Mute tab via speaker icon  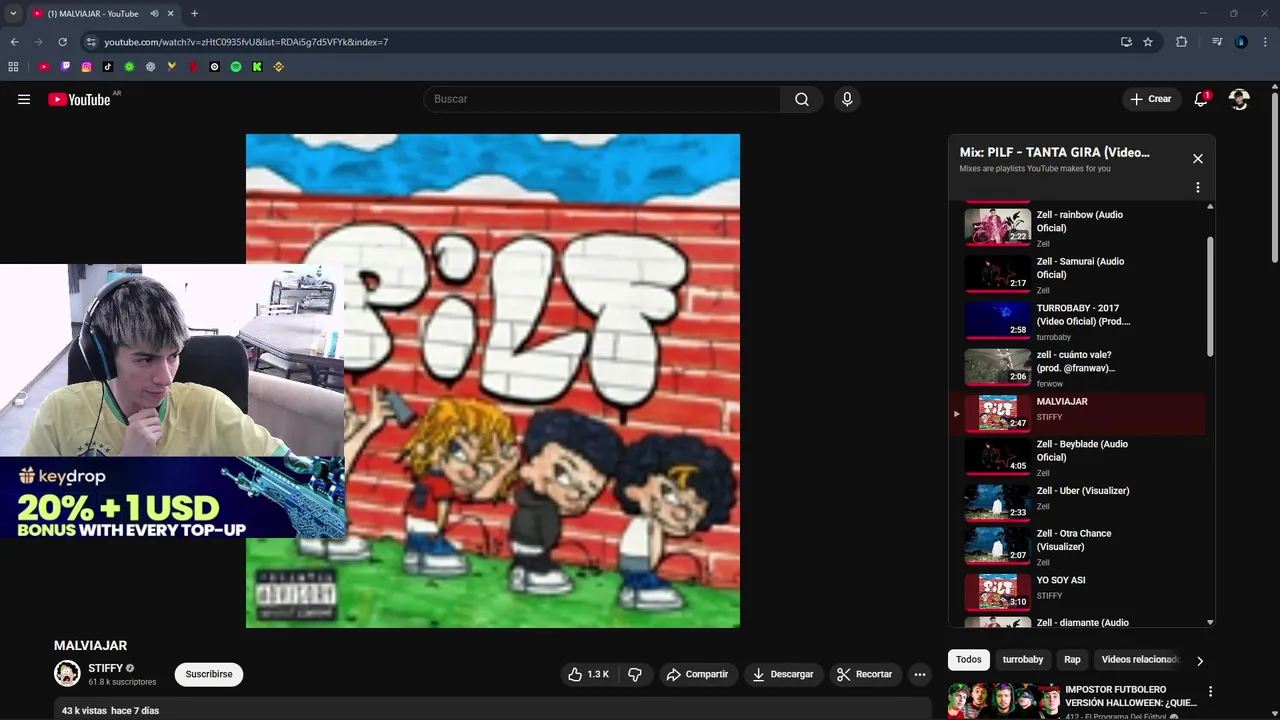pos(154,14)
